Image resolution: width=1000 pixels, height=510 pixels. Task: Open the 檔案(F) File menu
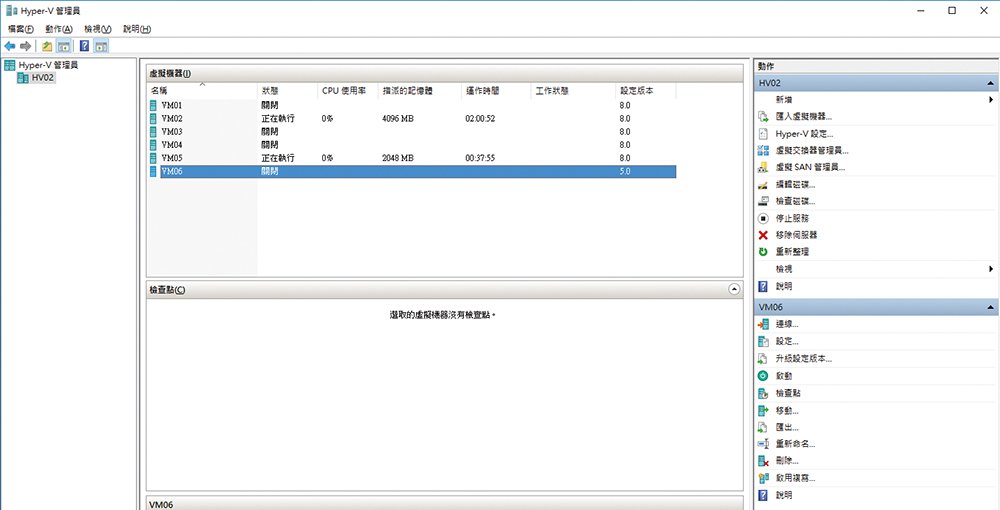20,29
